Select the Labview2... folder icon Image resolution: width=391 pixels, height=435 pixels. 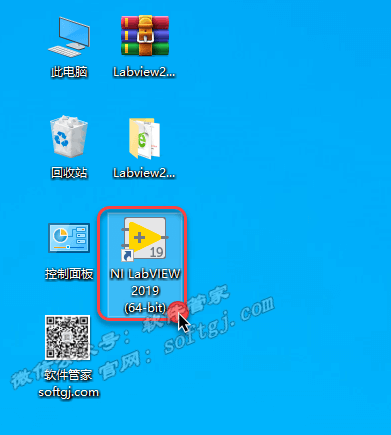tap(145, 138)
